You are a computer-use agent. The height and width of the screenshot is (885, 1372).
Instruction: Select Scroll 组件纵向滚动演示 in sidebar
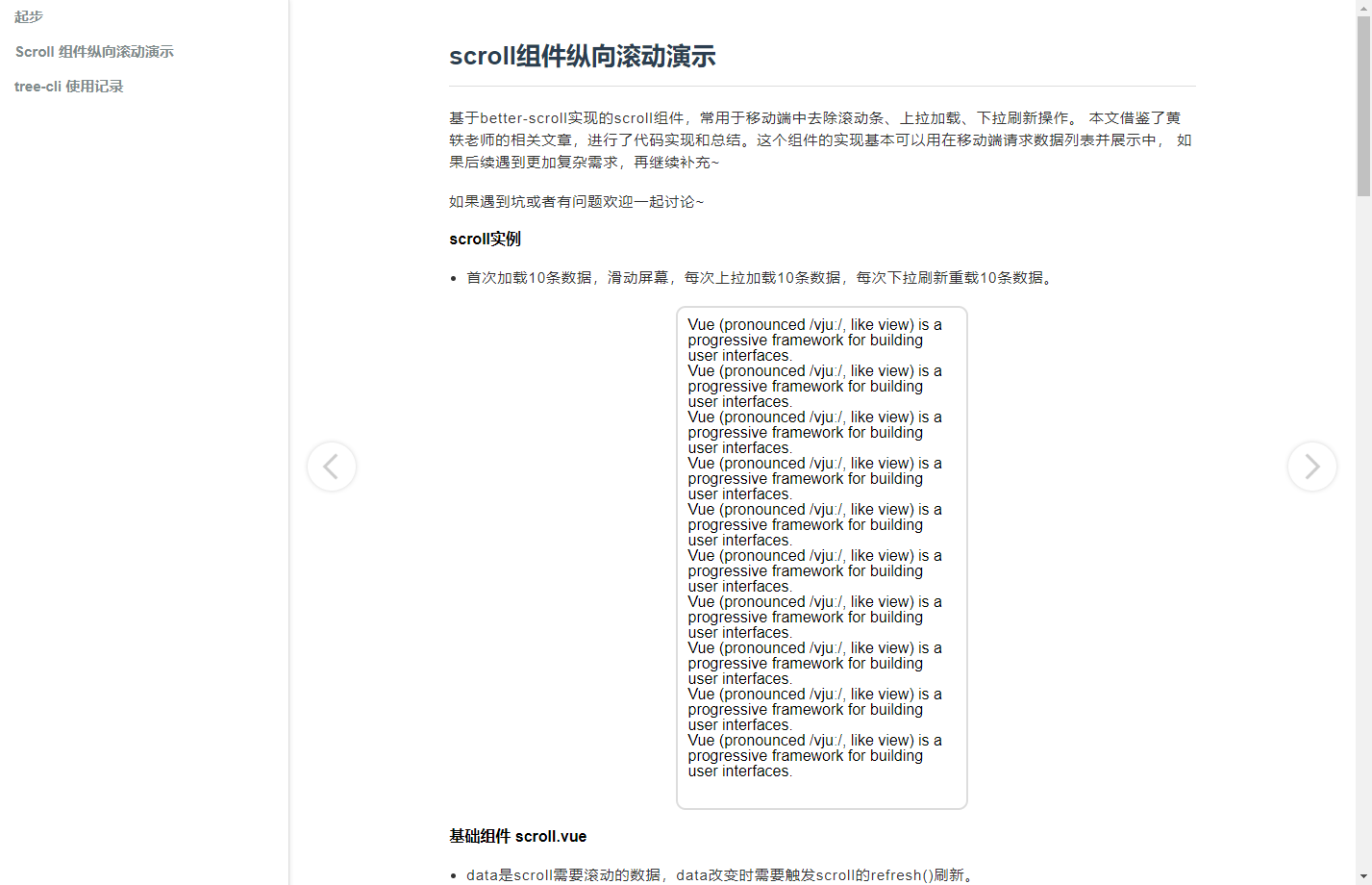click(x=93, y=51)
